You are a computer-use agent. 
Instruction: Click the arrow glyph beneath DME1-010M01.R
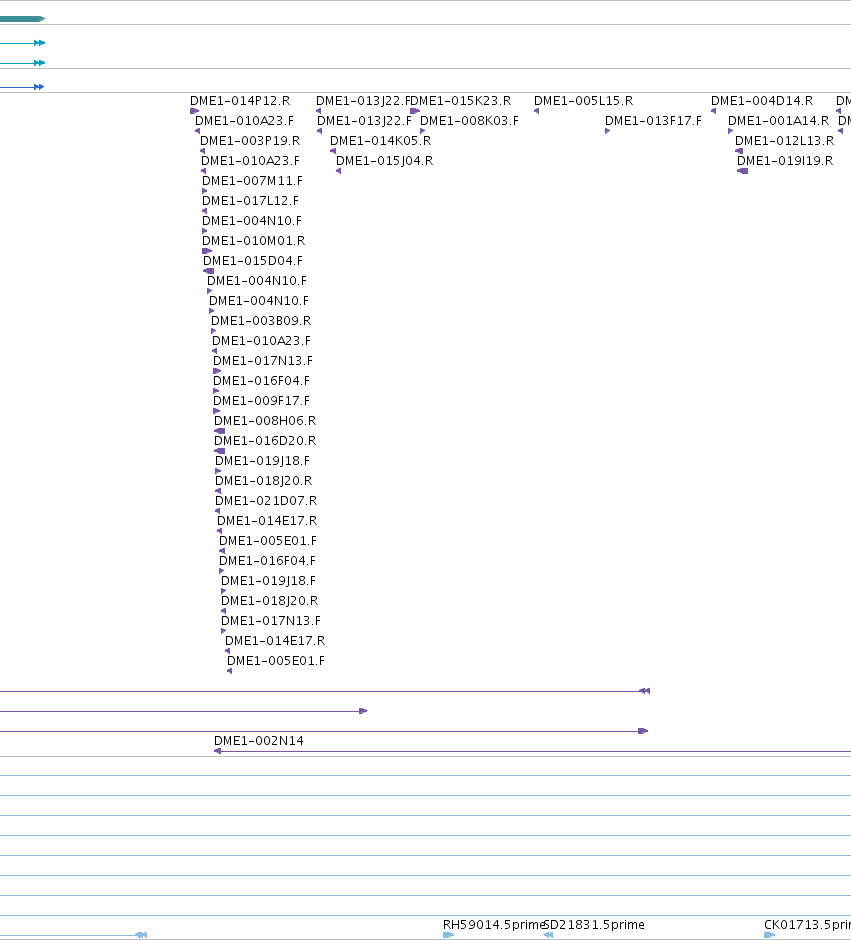[207, 251]
